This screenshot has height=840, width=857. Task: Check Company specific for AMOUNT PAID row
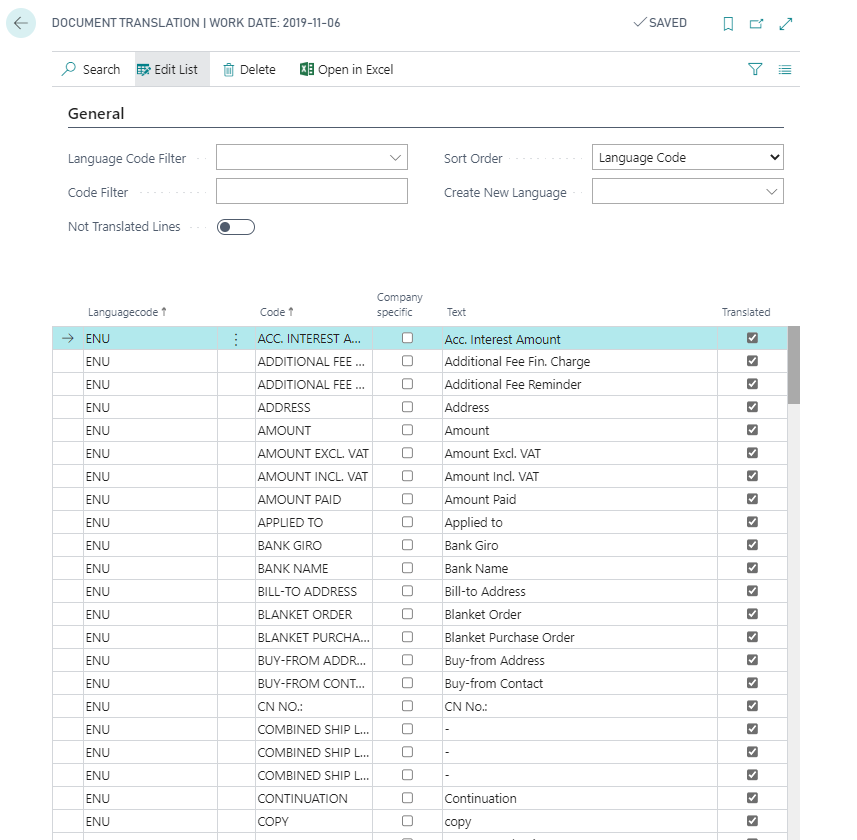[x=407, y=499]
